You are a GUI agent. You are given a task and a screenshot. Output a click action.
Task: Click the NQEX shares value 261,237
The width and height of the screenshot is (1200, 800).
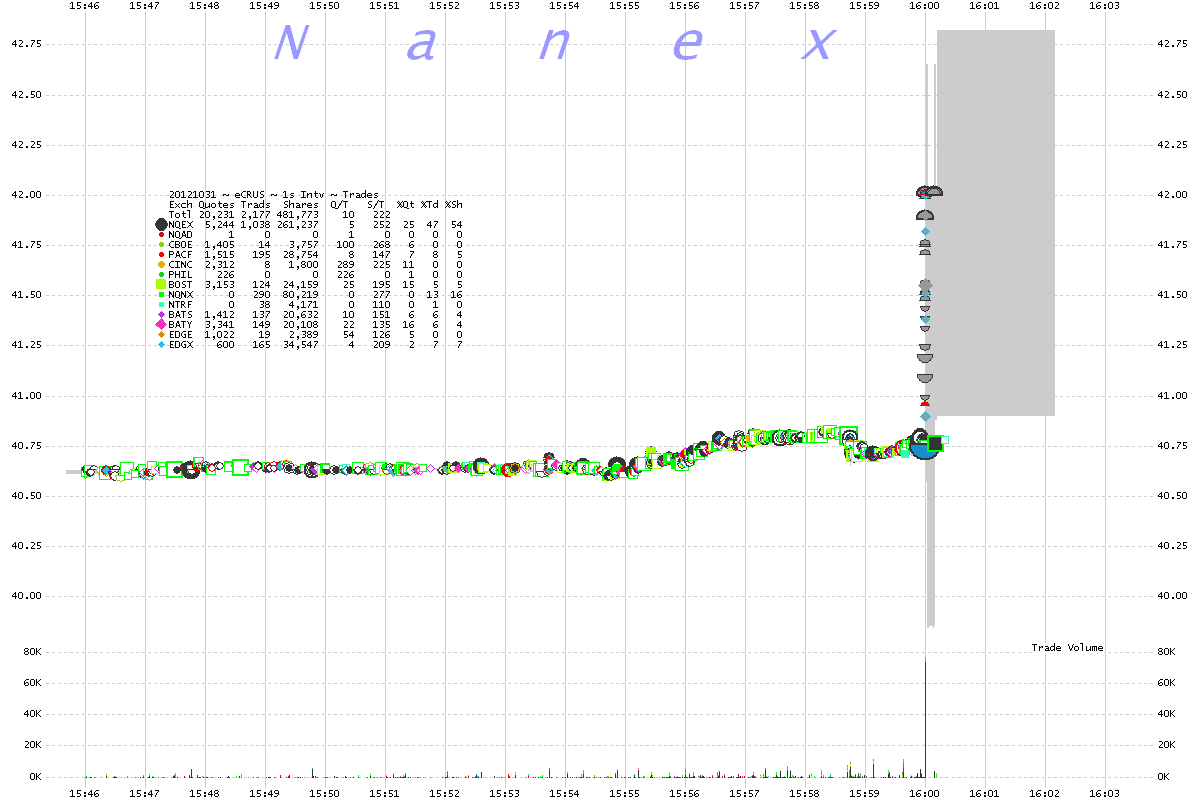(298, 224)
